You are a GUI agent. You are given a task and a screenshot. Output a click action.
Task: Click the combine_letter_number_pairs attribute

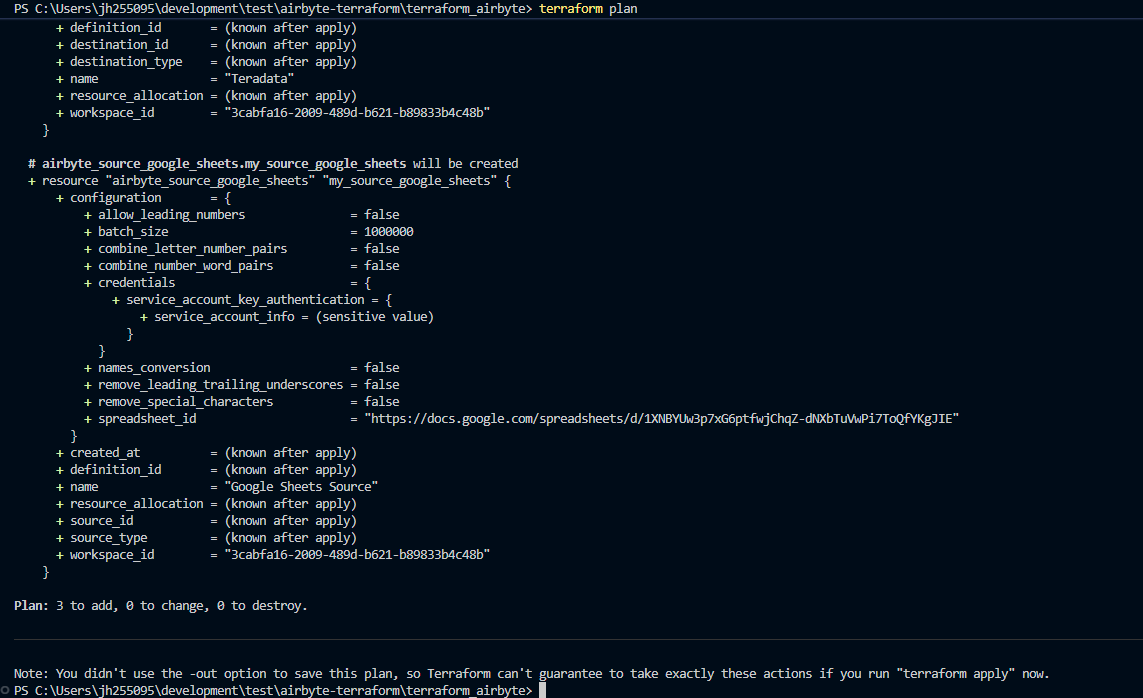tap(192, 249)
